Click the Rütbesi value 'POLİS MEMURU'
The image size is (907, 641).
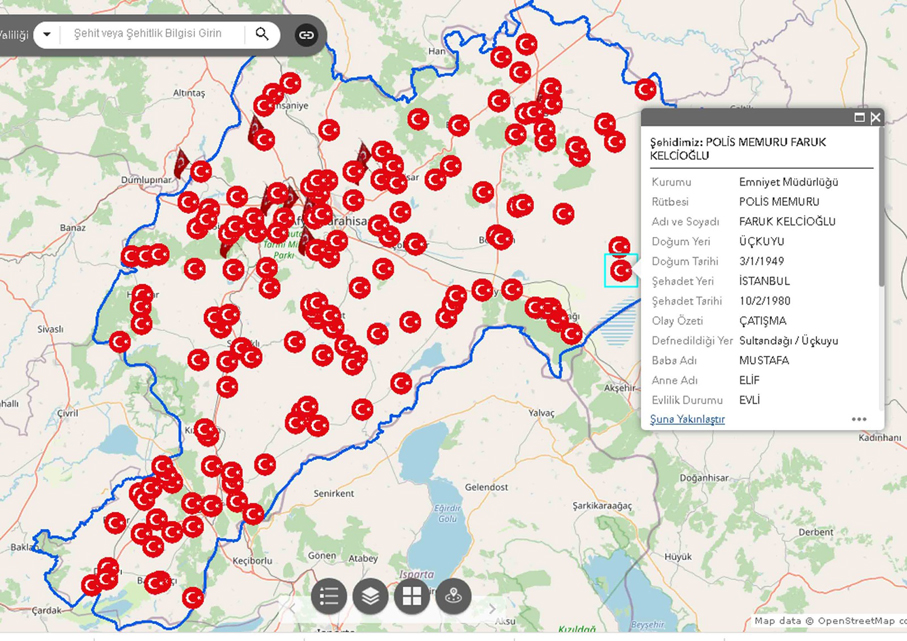pyautogui.click(x=779, y=202)
